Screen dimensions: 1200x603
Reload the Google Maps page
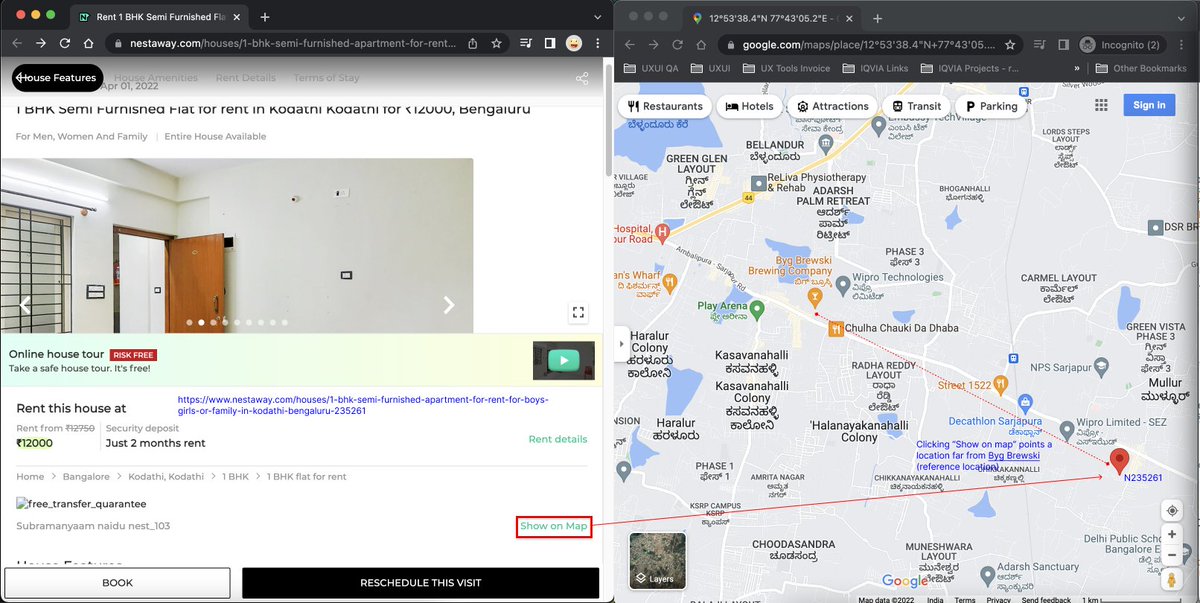coord(677,45)
